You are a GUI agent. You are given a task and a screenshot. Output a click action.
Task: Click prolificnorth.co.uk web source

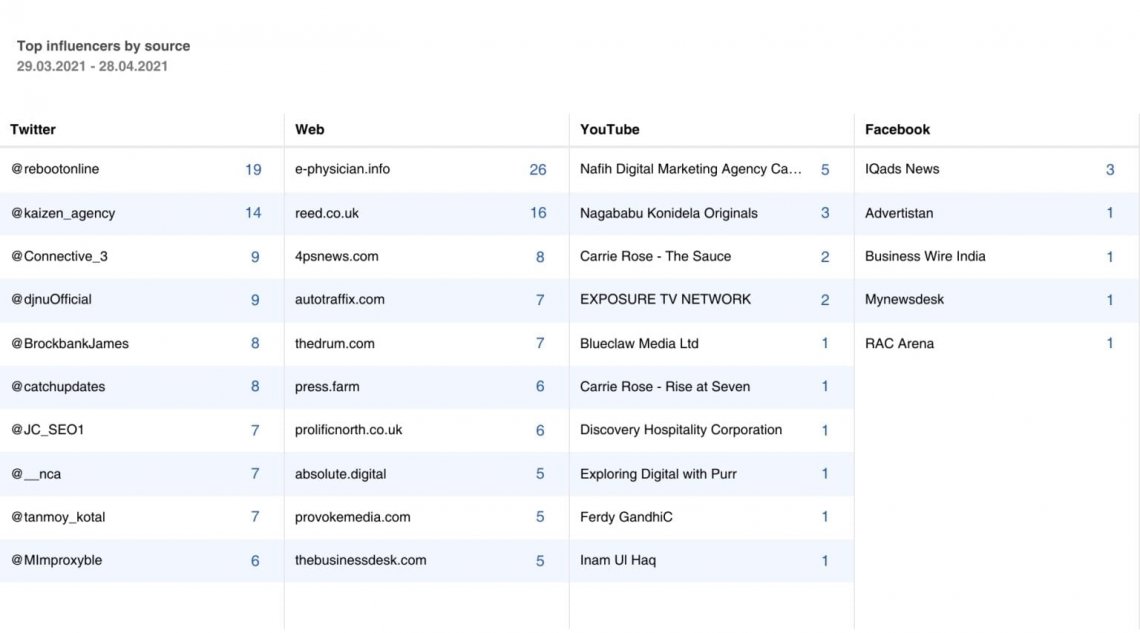[x=348, y=430]
